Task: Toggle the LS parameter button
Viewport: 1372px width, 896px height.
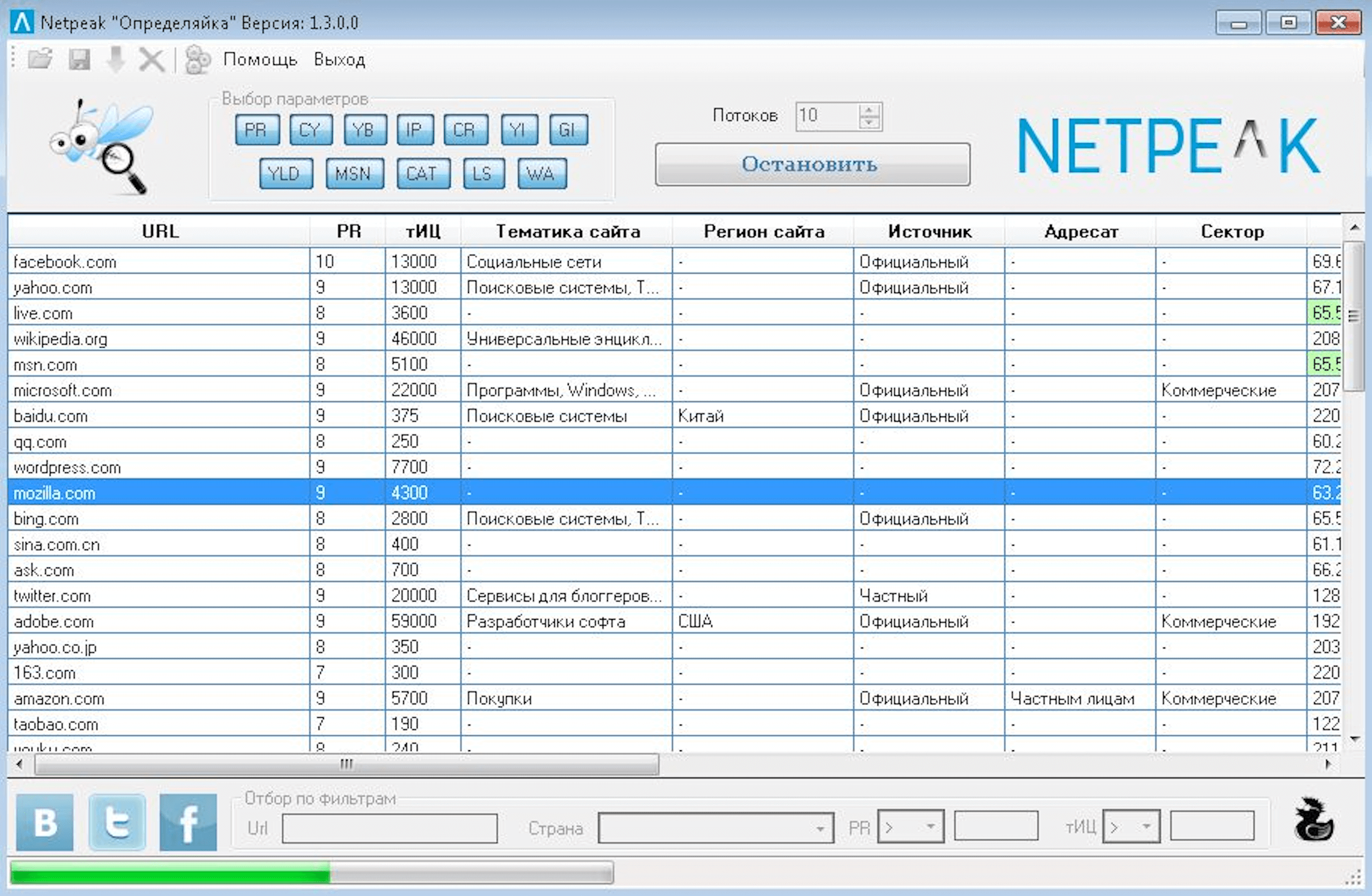Action: pos(484,174)
